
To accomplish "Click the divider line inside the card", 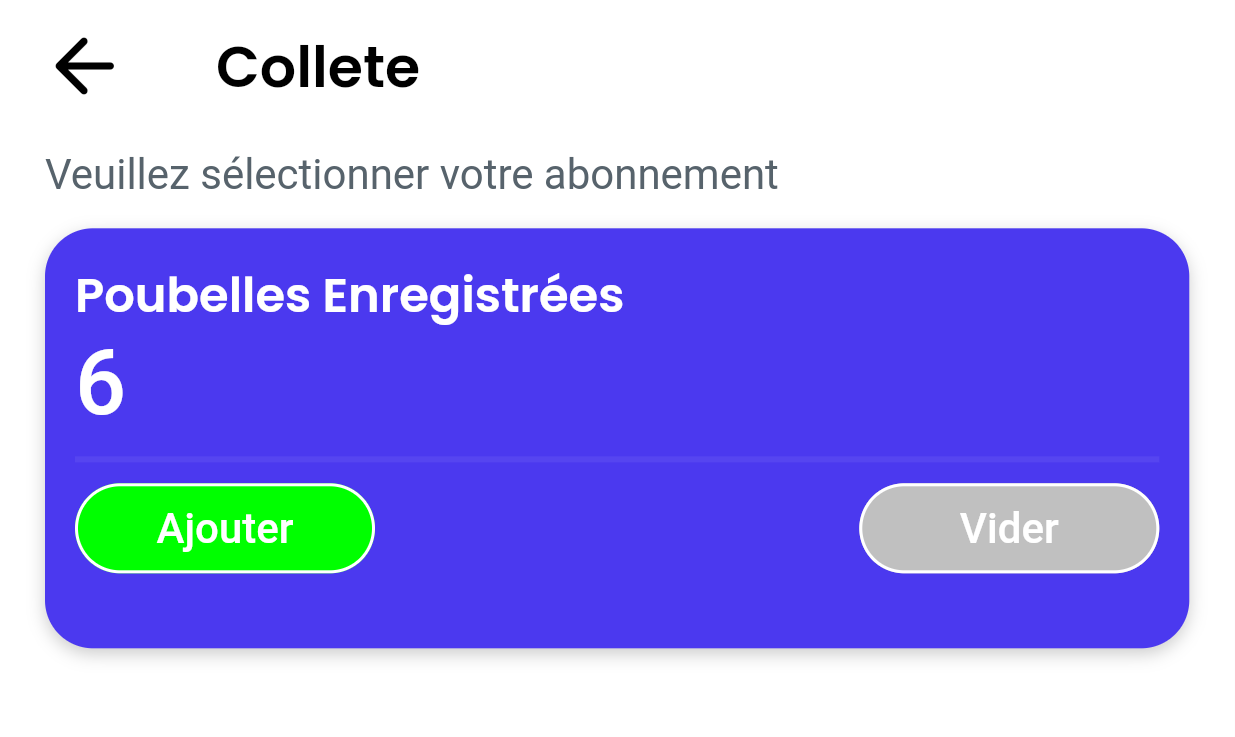I will point(617,459).
